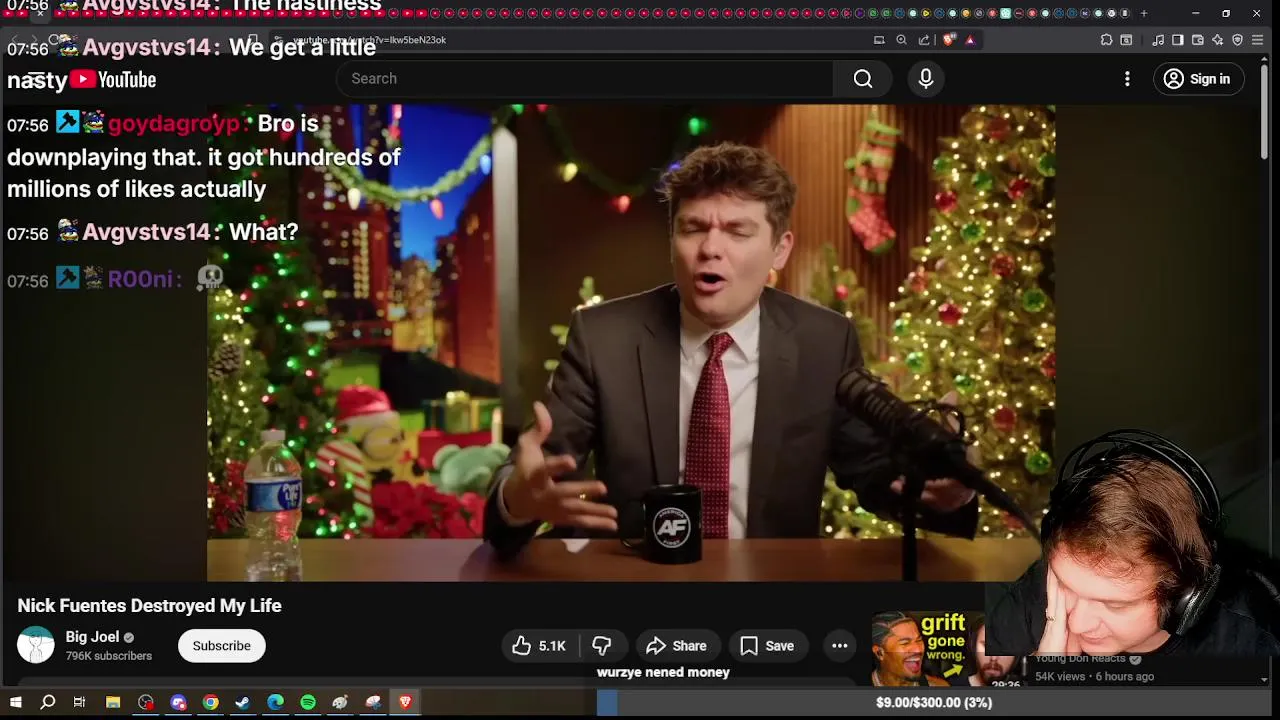Screen dimensions: 1280x720
Task: Dislike the video with thumbs-down button
Action: tap(602, 646)
